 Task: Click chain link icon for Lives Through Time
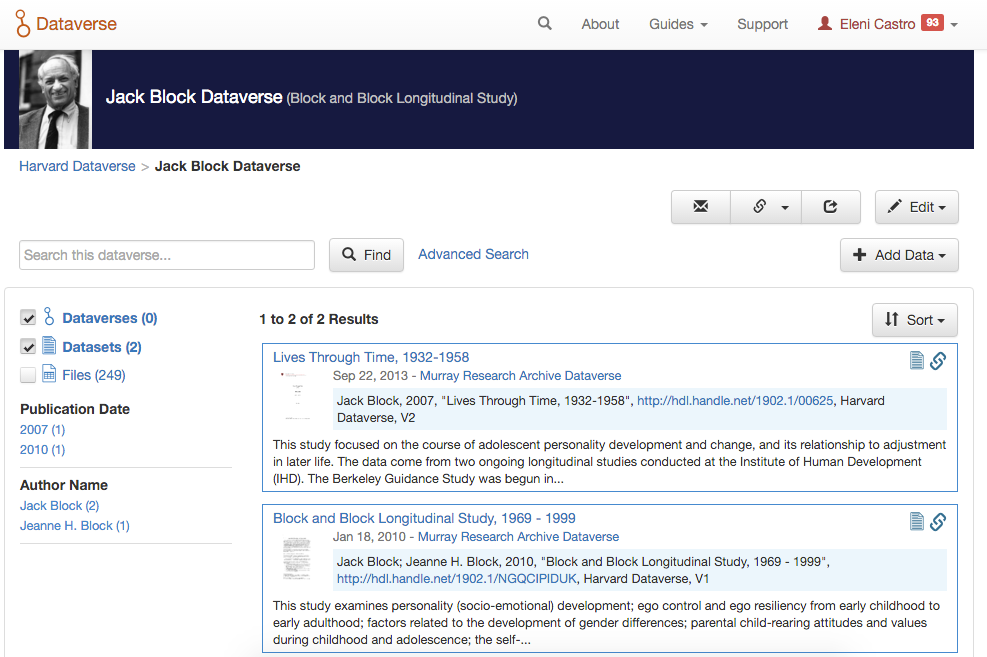(938, 361)
